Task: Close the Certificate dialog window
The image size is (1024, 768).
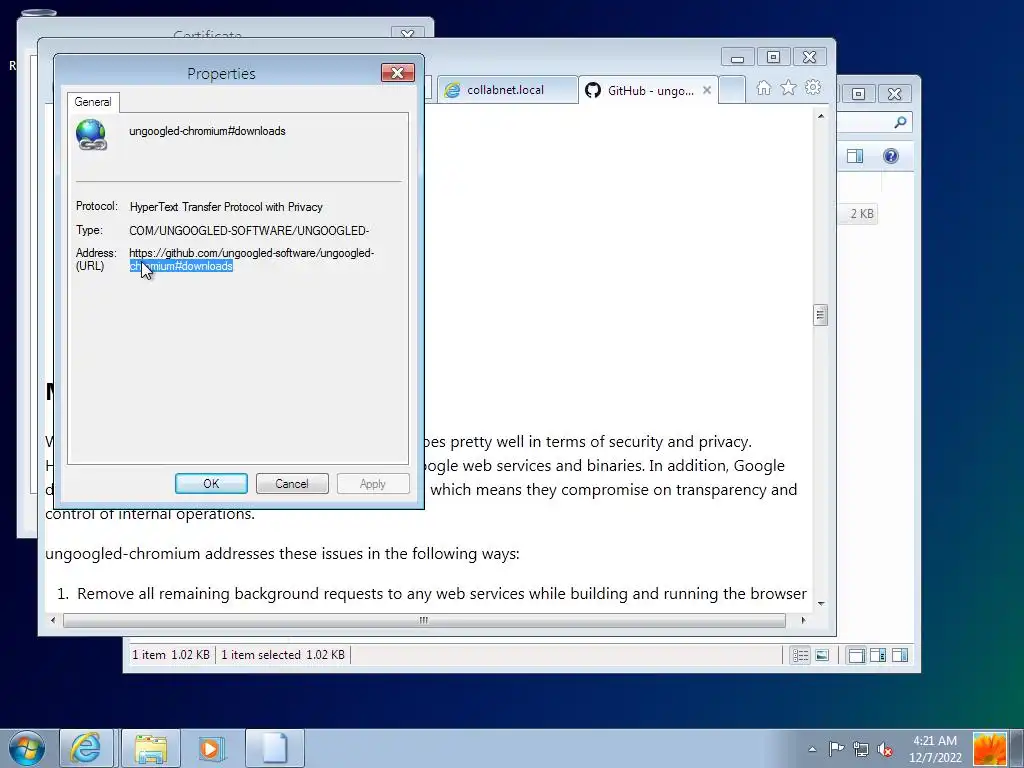Action: click(x=408, y=34)
